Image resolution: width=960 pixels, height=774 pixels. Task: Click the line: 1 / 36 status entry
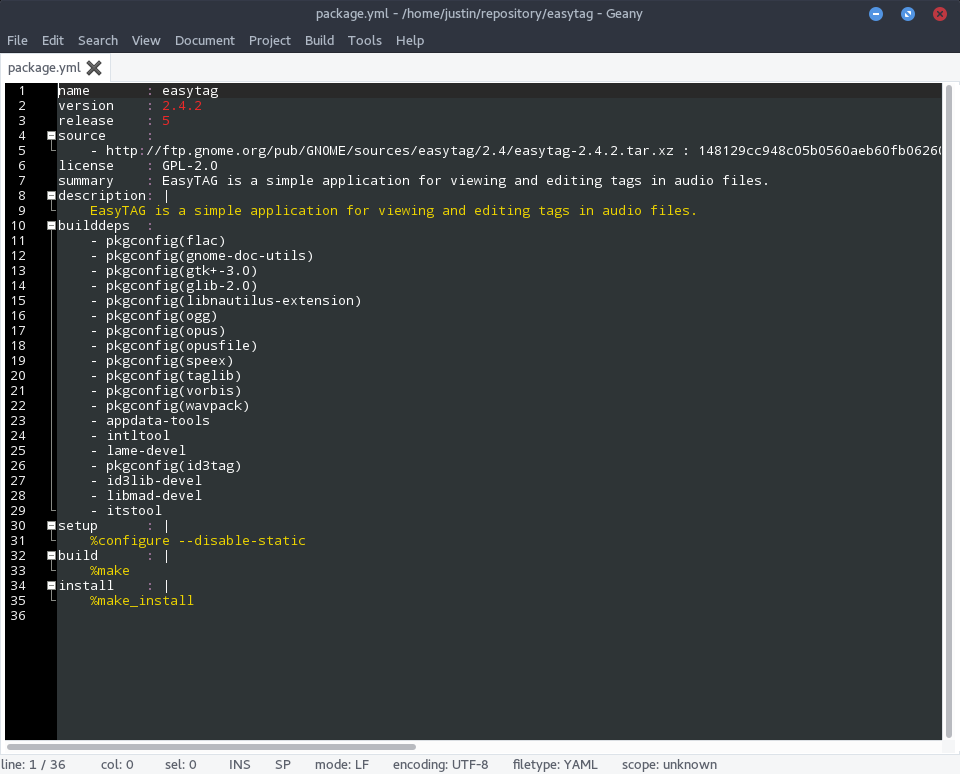click(x=33, y=765)
